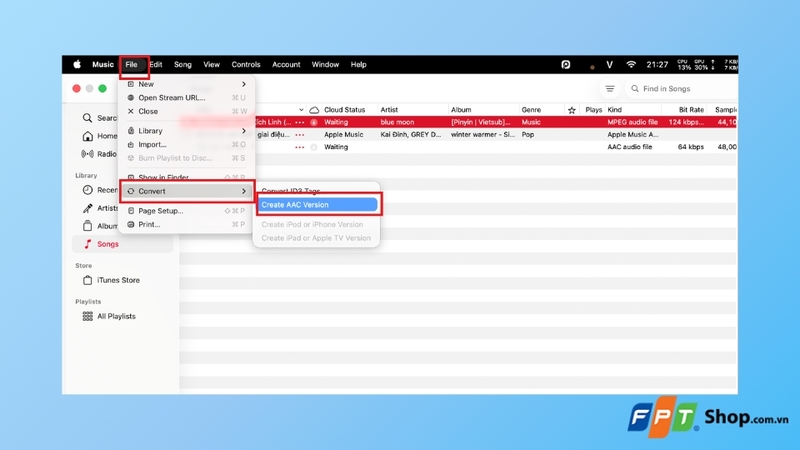Select the Convert menu item
This screenshot has height=450, width=800.
pos(187,191)
